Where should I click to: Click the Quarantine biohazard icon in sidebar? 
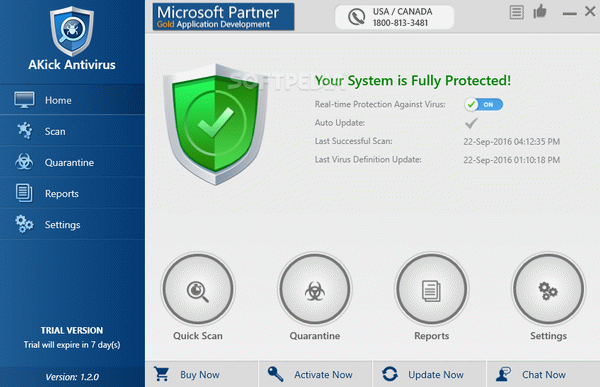tap(24, 162)
